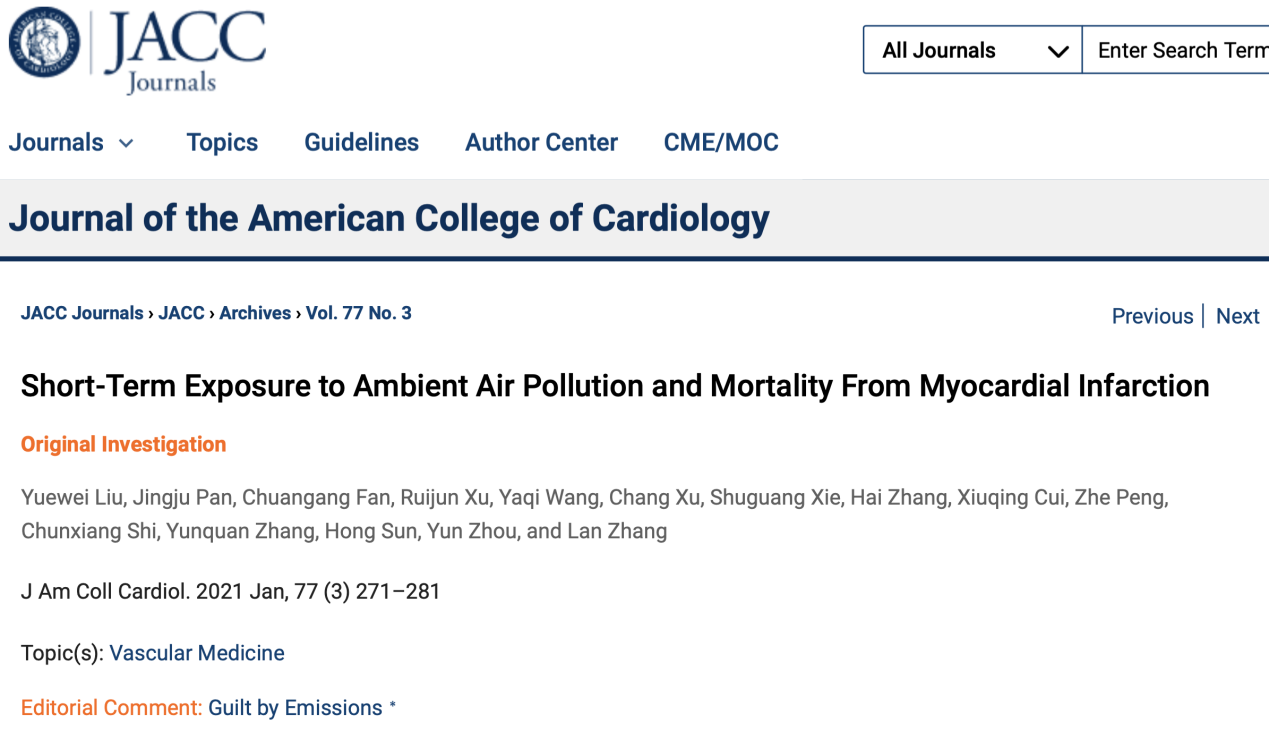Click the Journal of the American College of Cardiology heading
1269x731 pixels.
(389, 218)
